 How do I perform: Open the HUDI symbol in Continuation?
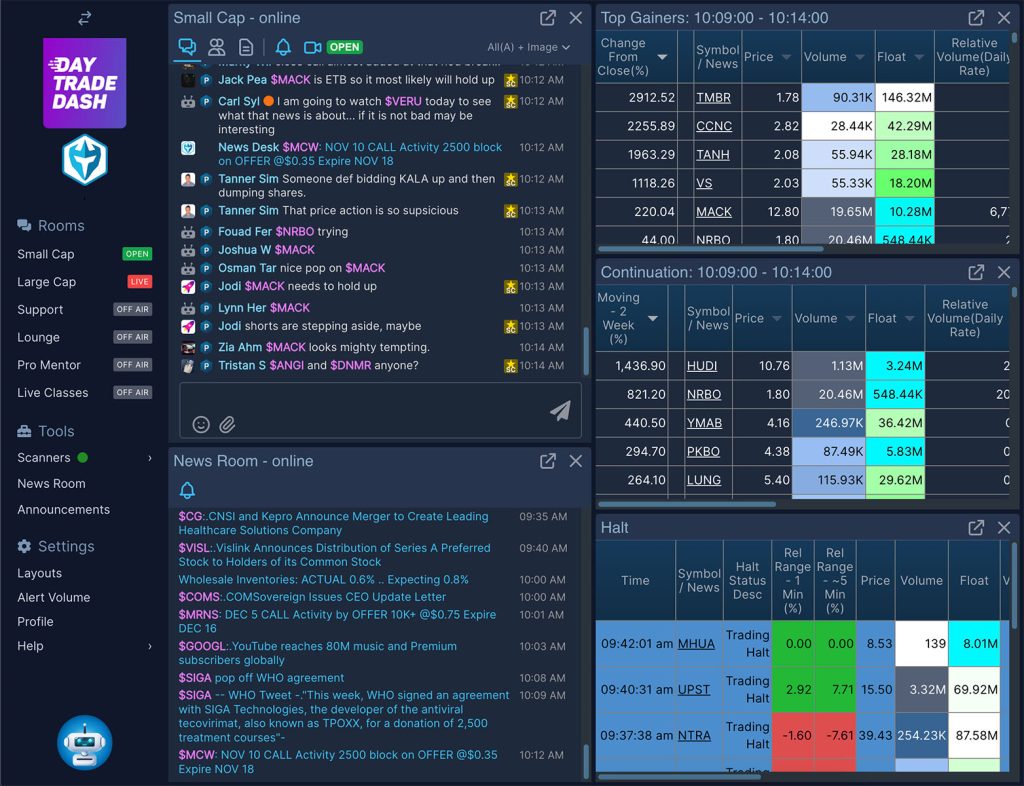(x=702, y=366)
